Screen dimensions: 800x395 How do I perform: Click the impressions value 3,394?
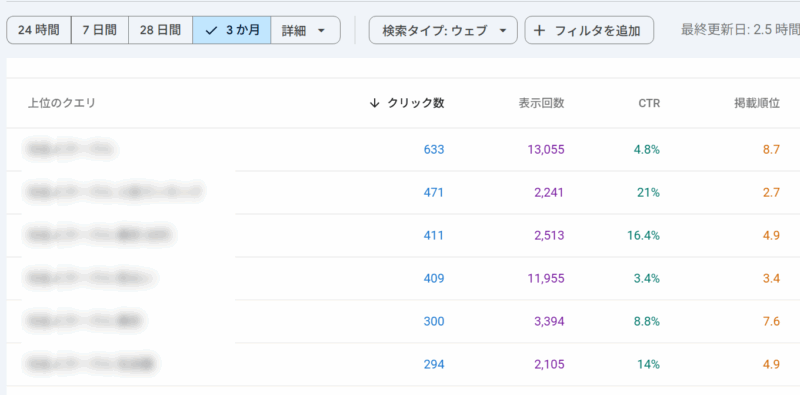(x=548, y=321)
